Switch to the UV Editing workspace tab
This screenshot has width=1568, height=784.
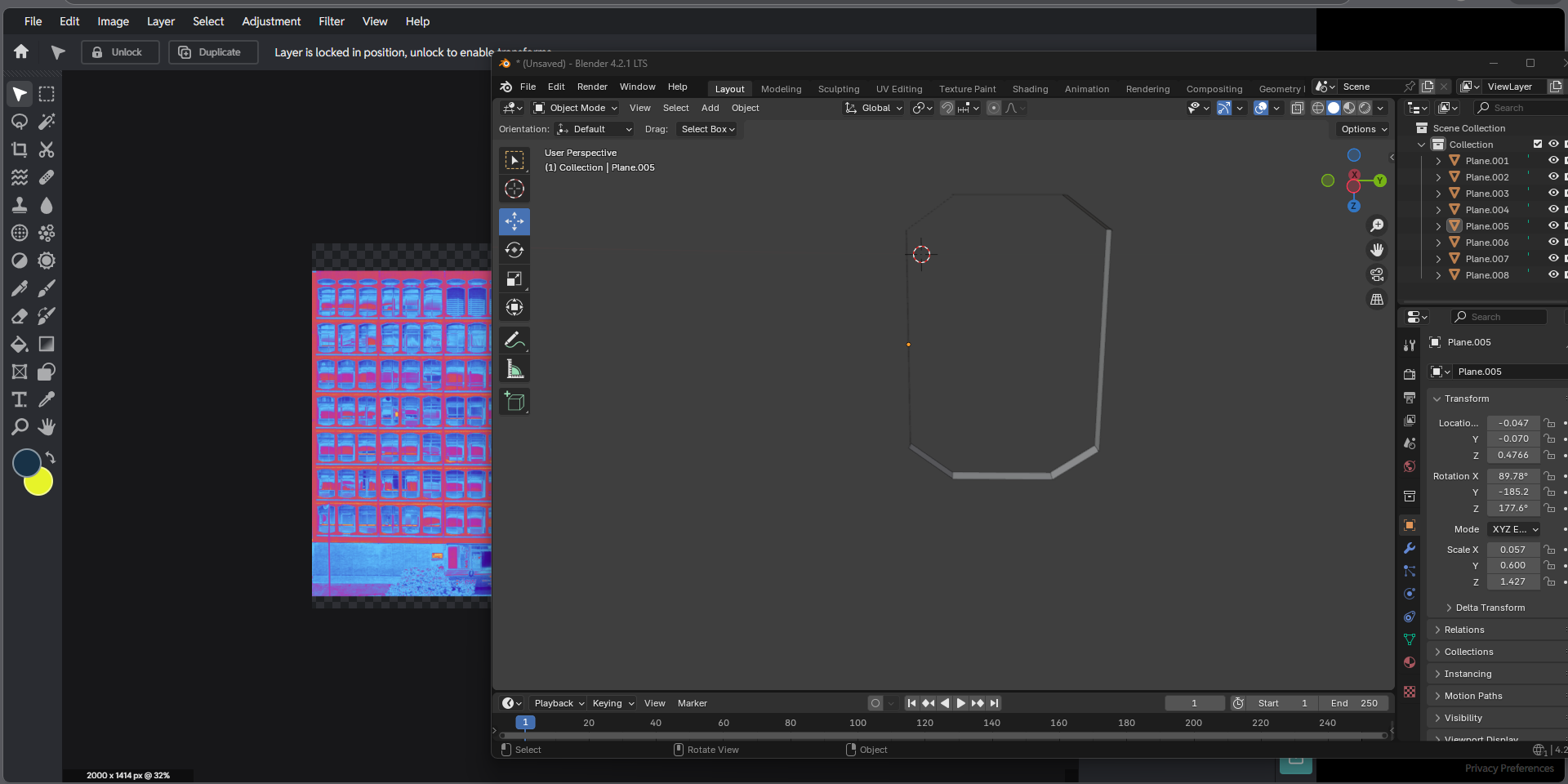(898, 89)
